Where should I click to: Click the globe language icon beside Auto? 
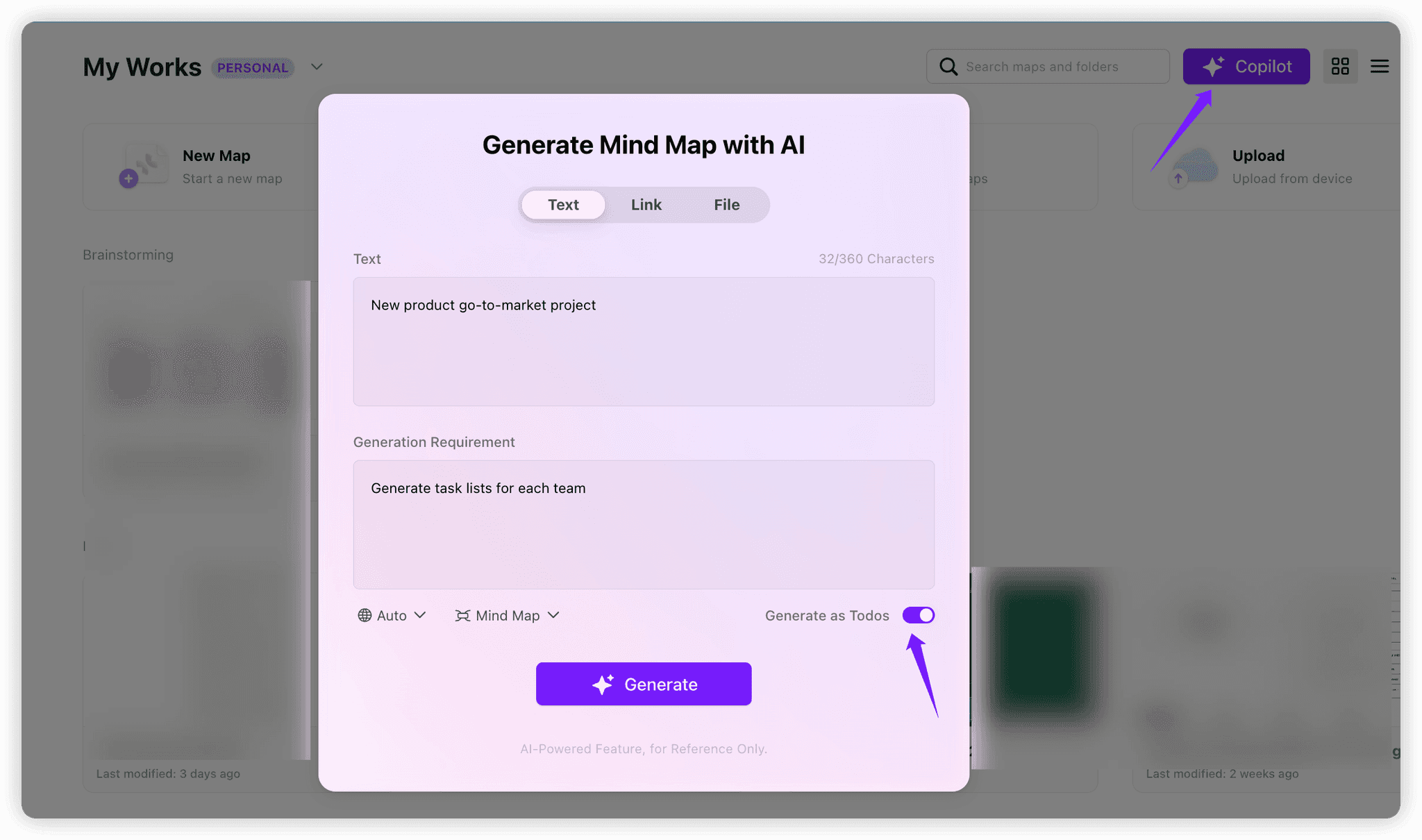[x=364, y=615]
